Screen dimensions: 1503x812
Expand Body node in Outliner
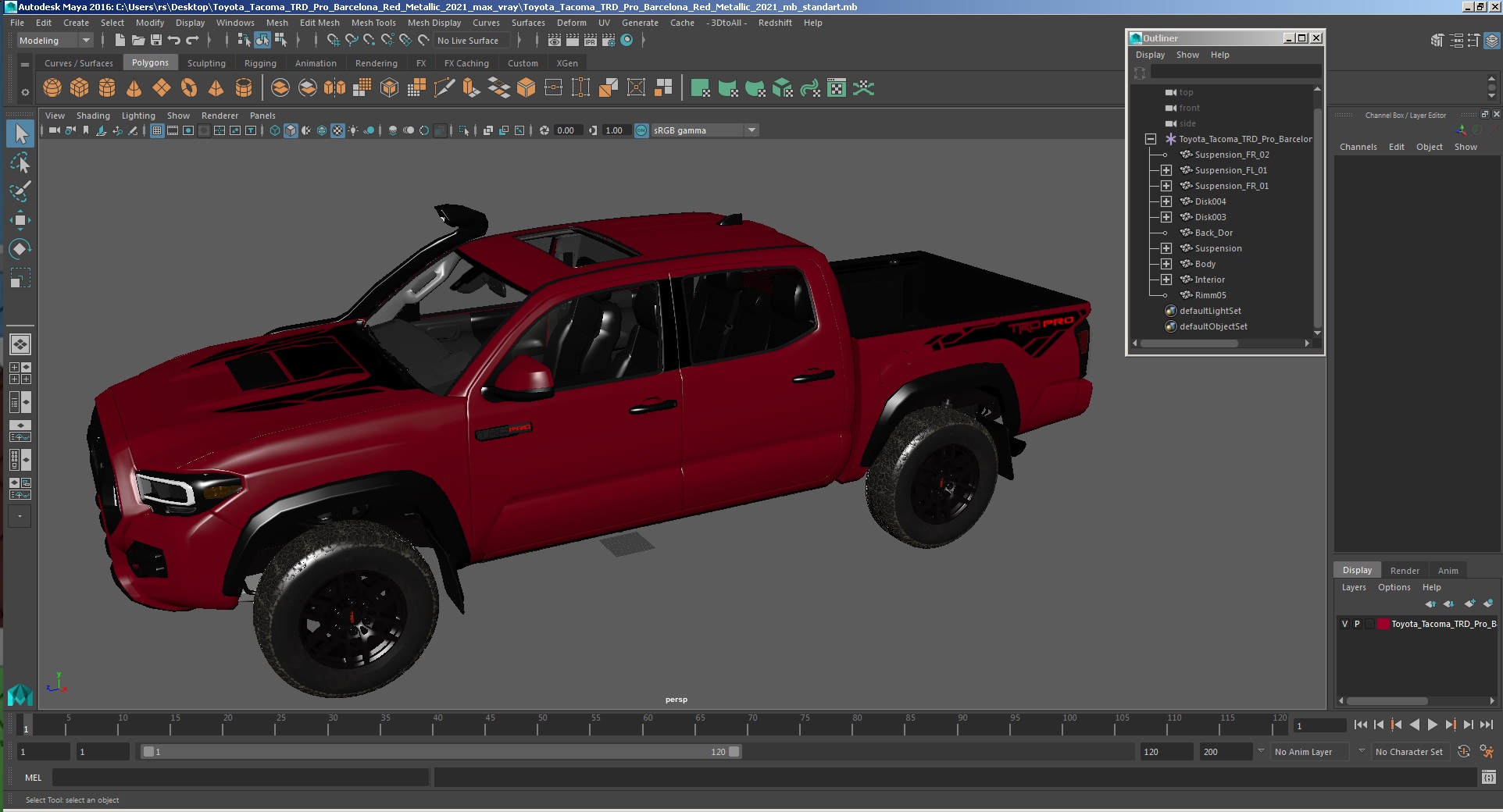(x=1166, y=264)
